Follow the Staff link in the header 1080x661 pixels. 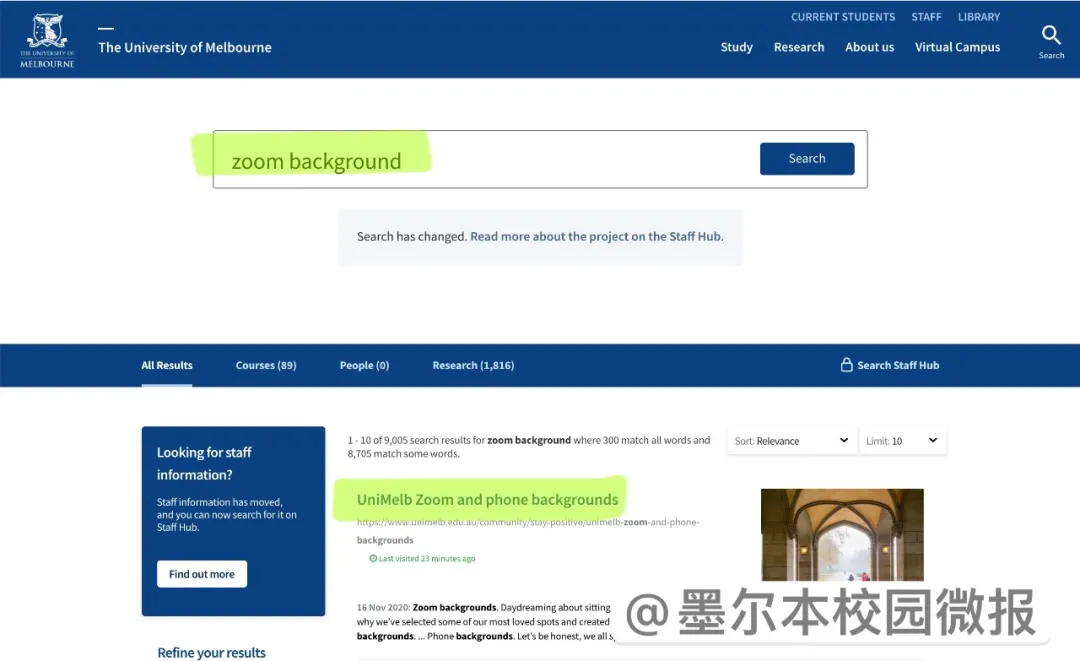click(926, 17)
